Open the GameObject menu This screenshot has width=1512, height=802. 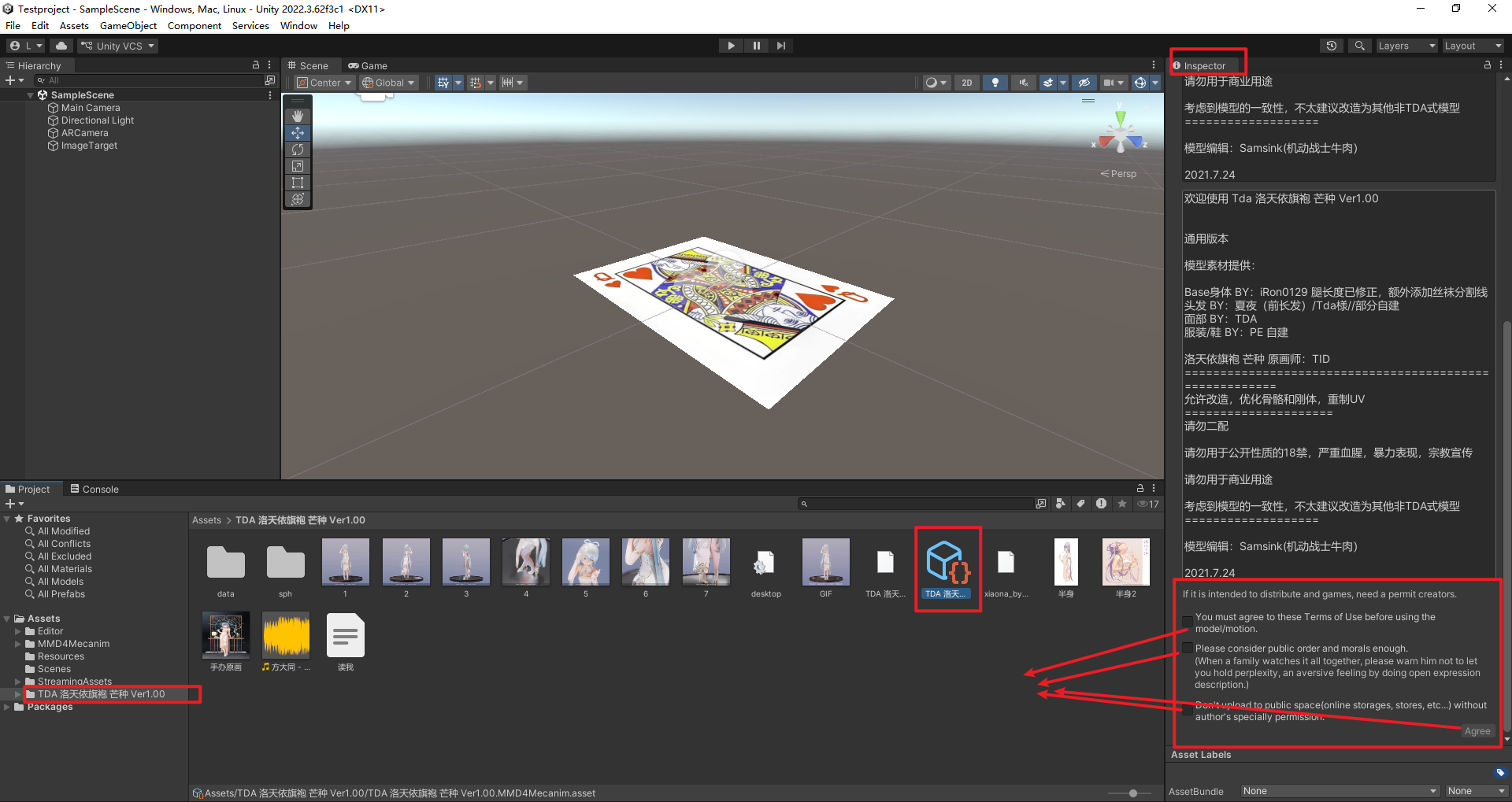tap(128, 25)
